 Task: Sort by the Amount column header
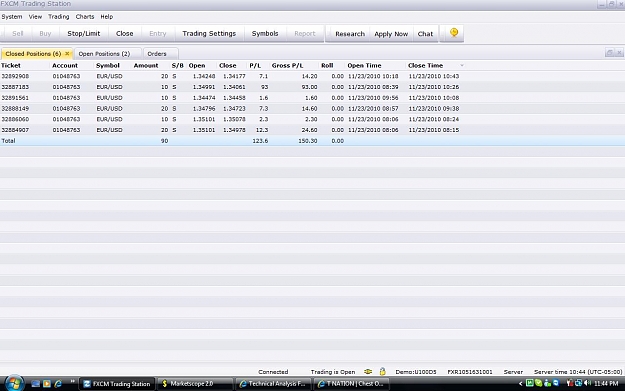tap(146, 65)
